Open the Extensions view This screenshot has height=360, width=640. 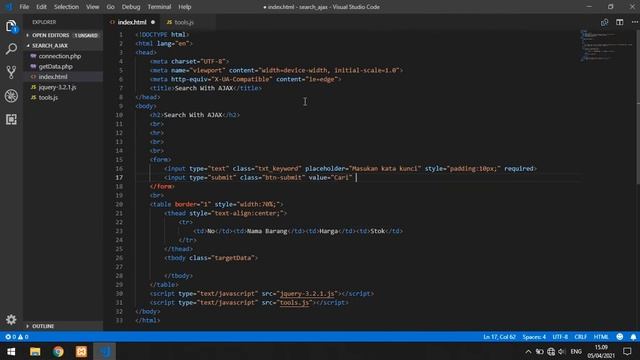11,119
